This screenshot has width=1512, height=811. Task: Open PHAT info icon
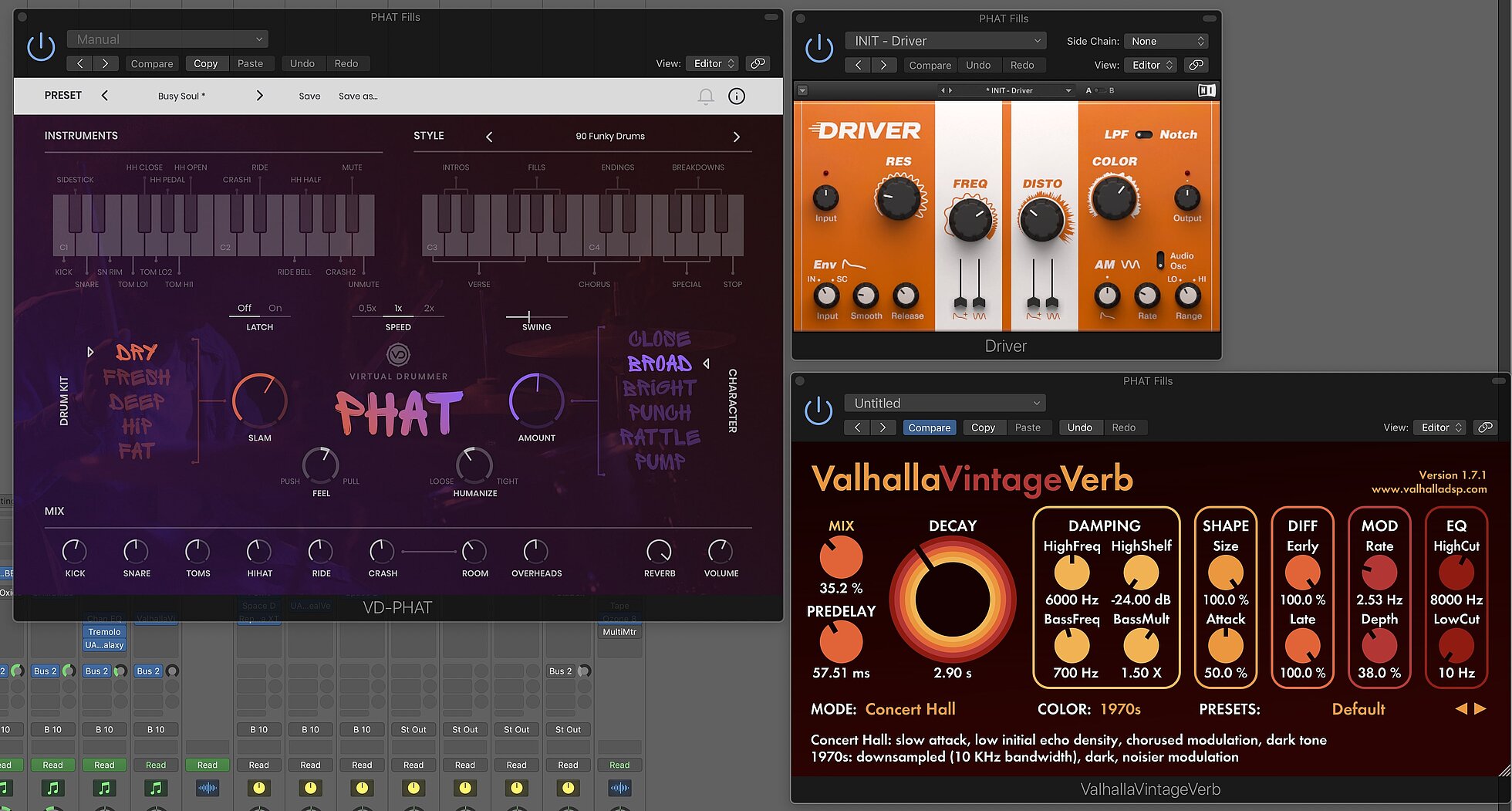[737, 96]
